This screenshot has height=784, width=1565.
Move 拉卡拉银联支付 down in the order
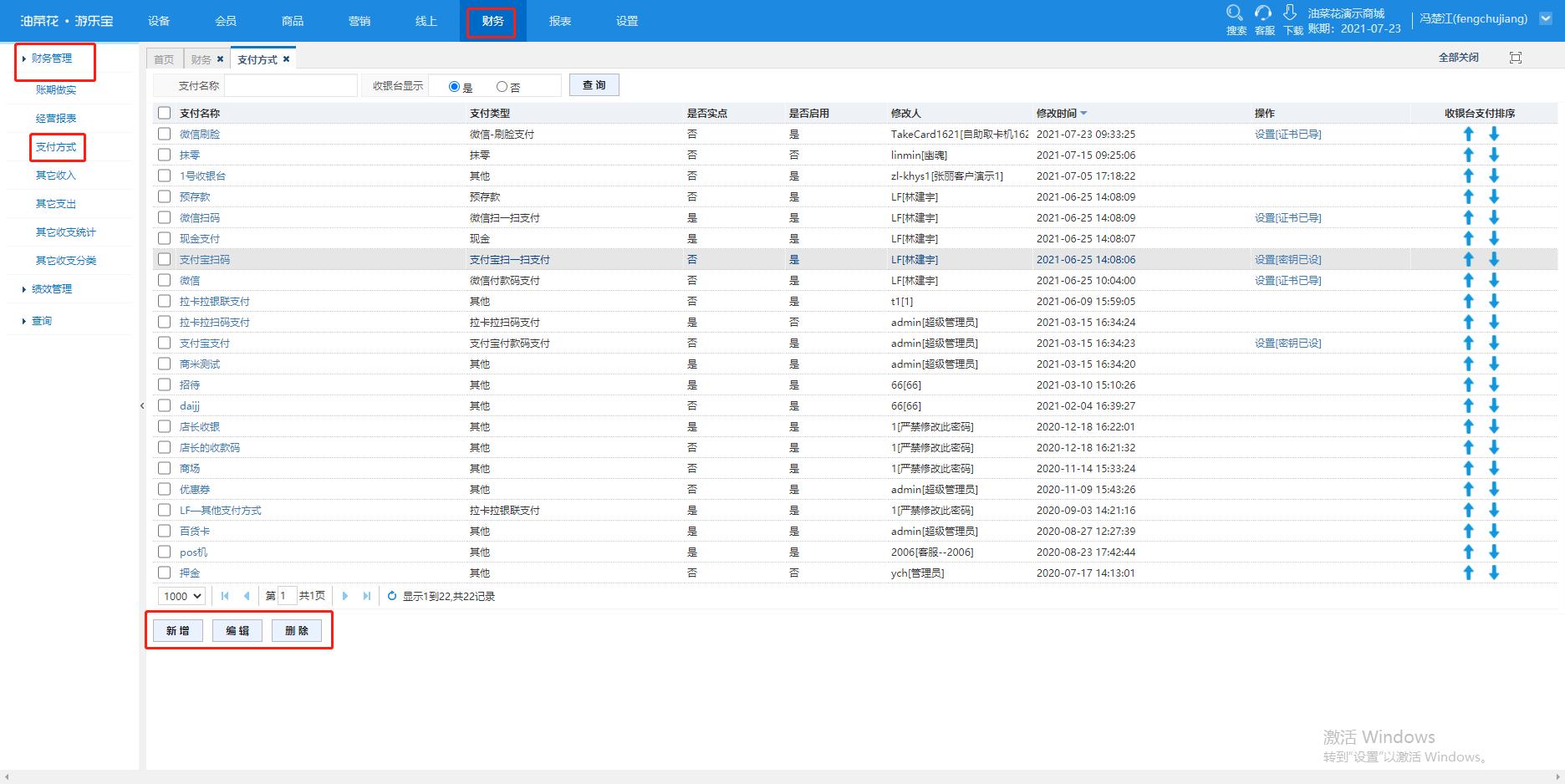[x=1494, y=301]
